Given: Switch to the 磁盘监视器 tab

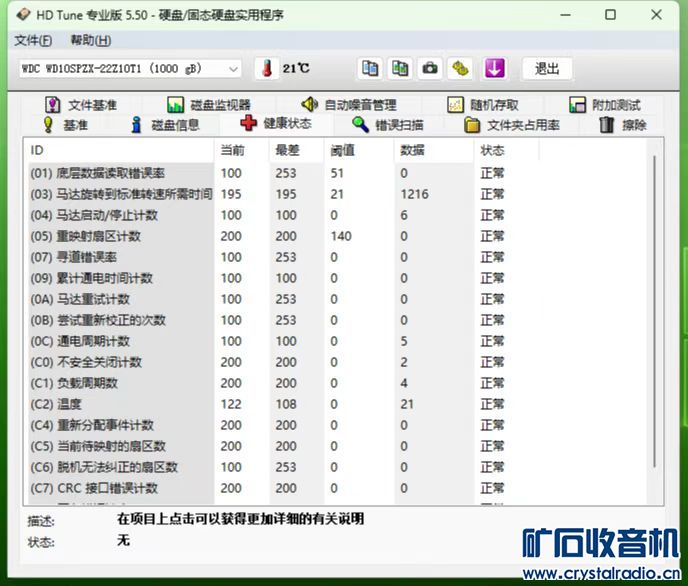Looking at the screenshot, I should point(209,105).
